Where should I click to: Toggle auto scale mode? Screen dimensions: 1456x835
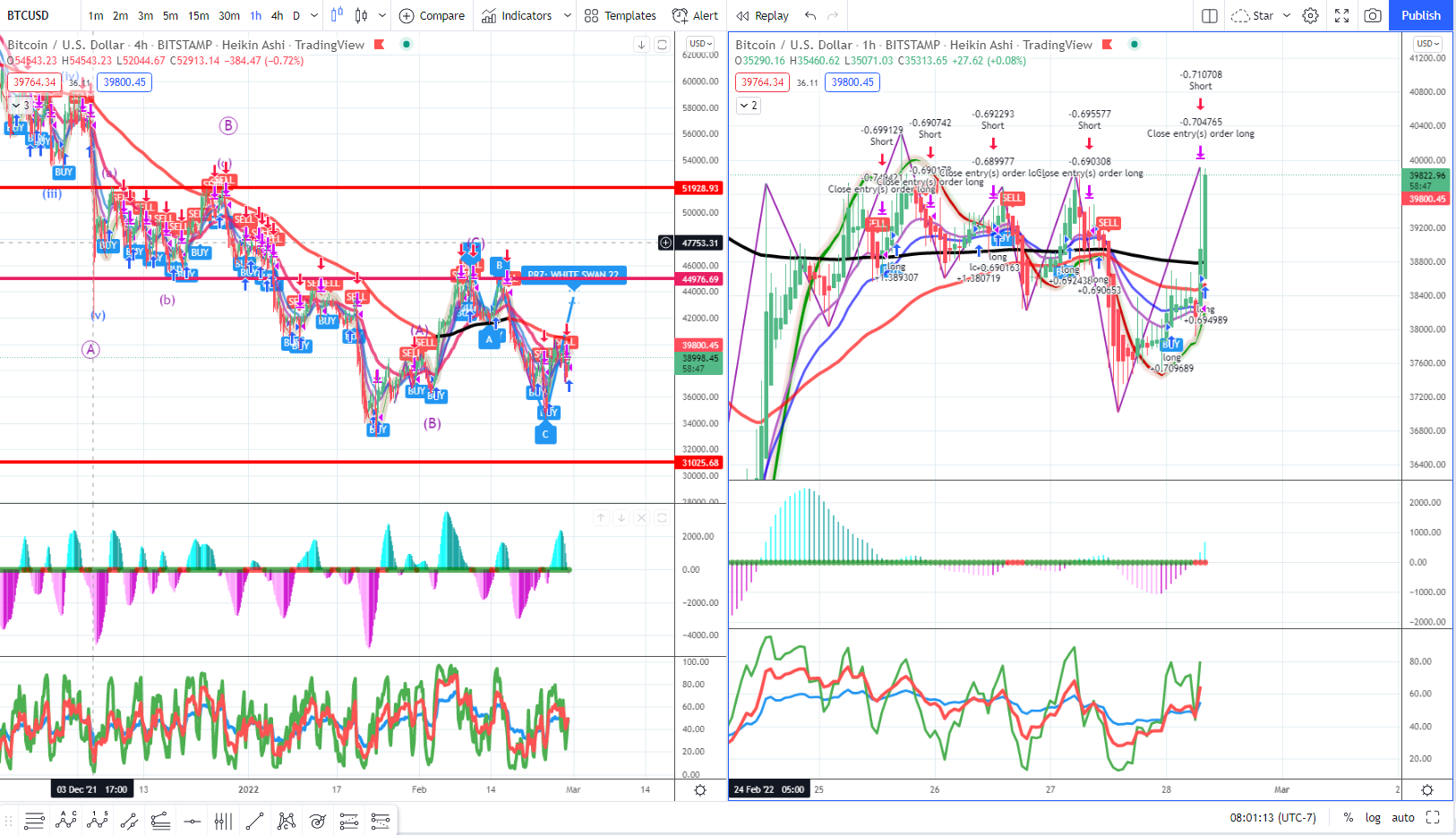coord(1403,817)
